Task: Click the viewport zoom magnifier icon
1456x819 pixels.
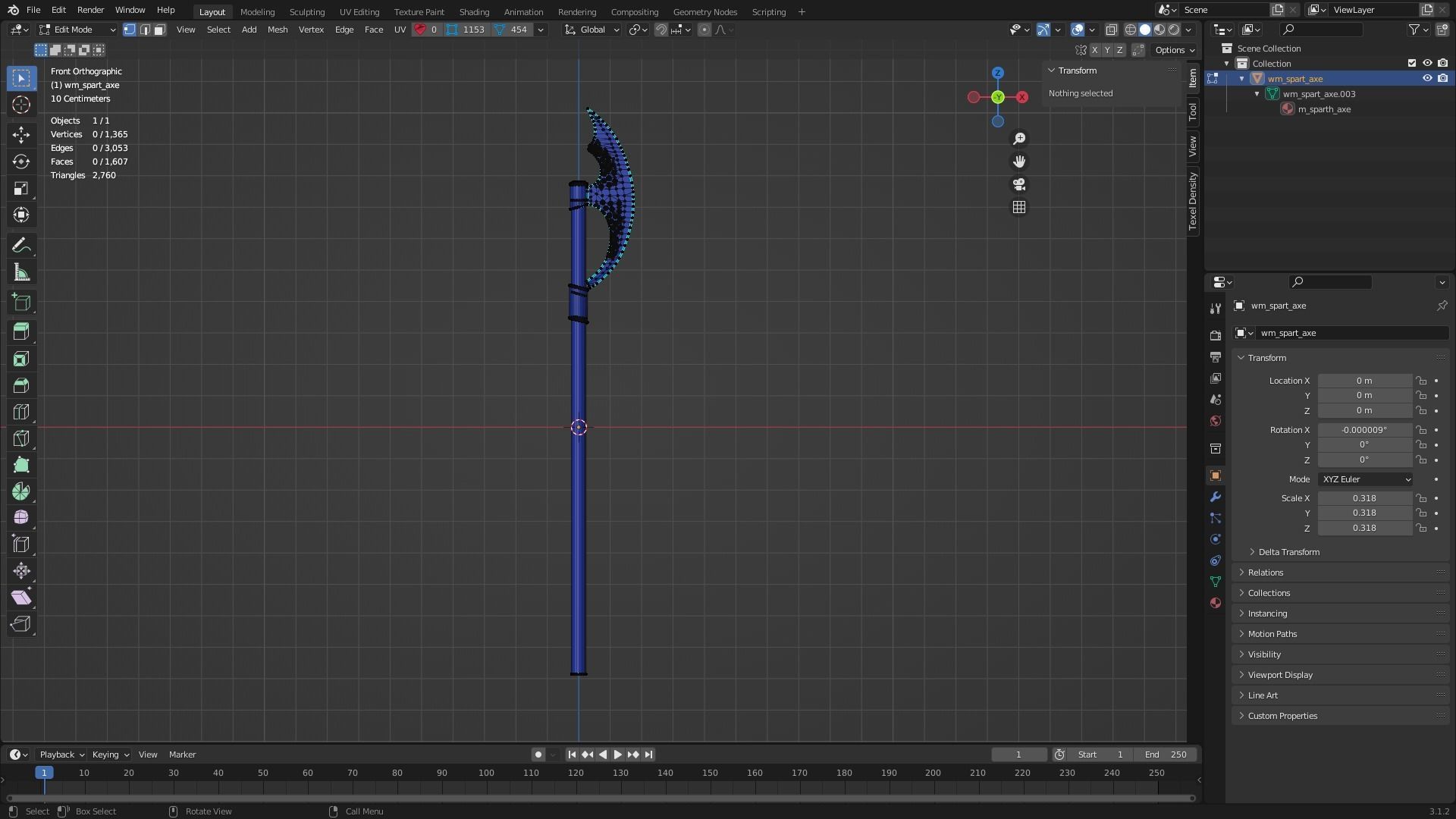Action: pos(1019,139)
